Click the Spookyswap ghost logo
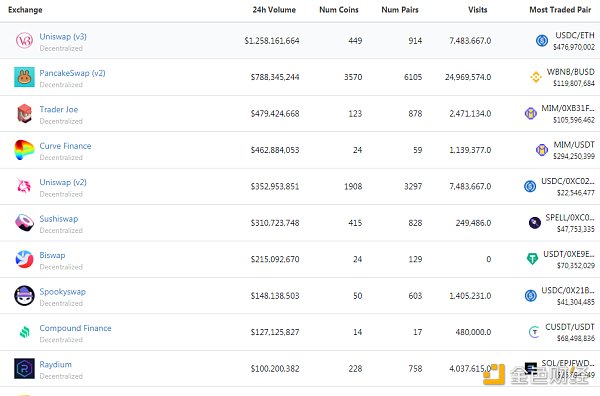This screenshot has height=396, width=600. 24,295
